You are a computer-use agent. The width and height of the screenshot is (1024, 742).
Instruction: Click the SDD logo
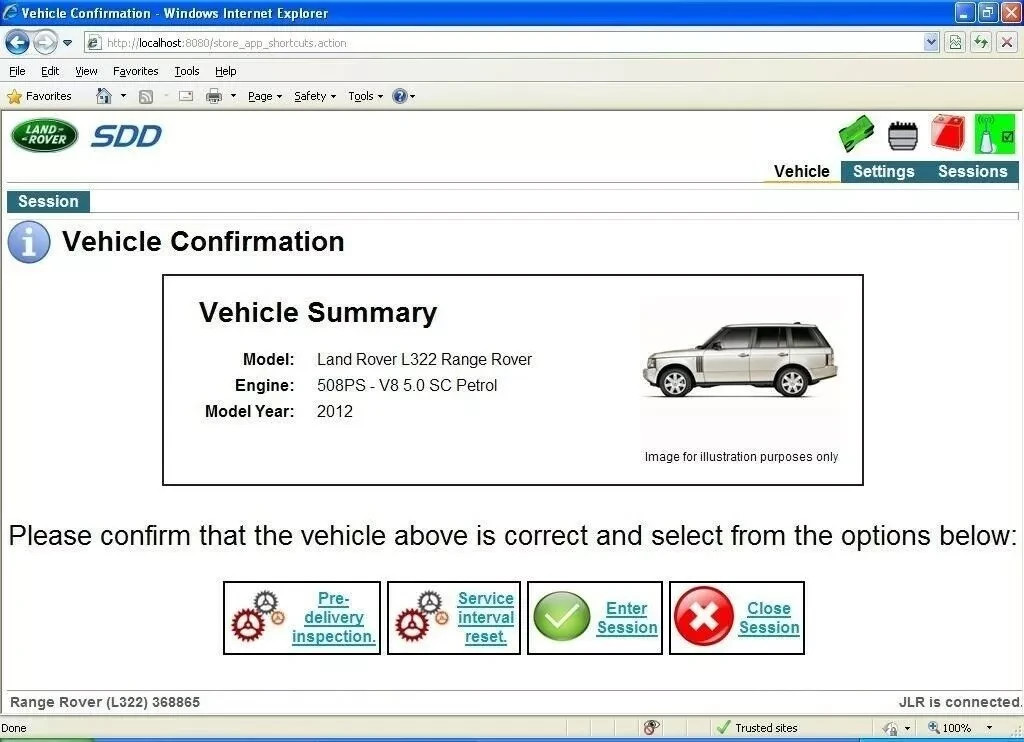pos(126,137)
